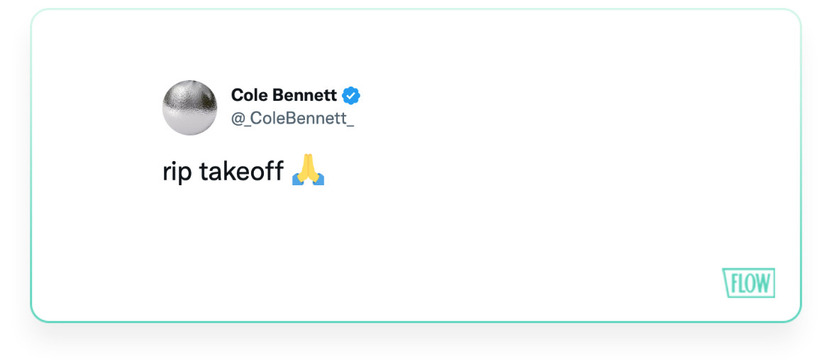Open the @_ColeBennett_ handle link
The height and width of the screenshot is (362, 830).
pos(292,119)
